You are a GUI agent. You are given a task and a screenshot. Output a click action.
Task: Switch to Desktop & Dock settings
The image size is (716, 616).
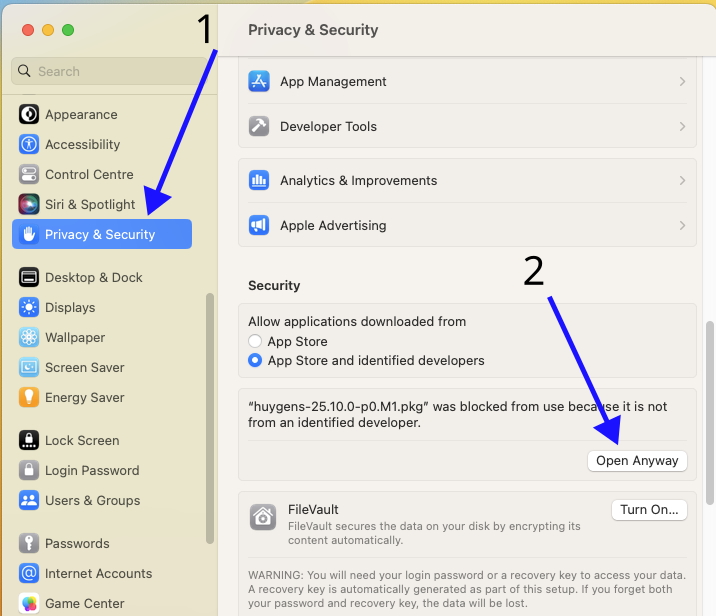[93, 277]
